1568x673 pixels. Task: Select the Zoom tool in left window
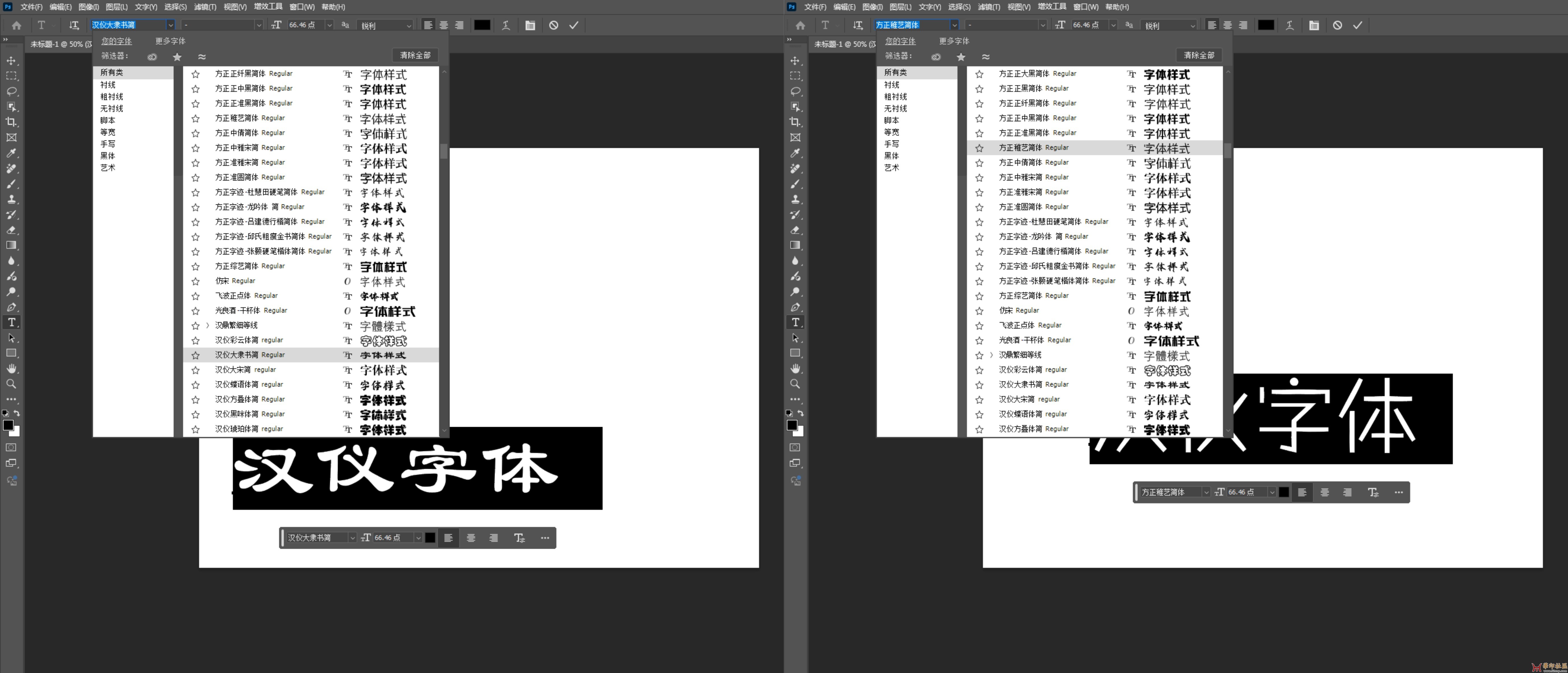point(12,384)
